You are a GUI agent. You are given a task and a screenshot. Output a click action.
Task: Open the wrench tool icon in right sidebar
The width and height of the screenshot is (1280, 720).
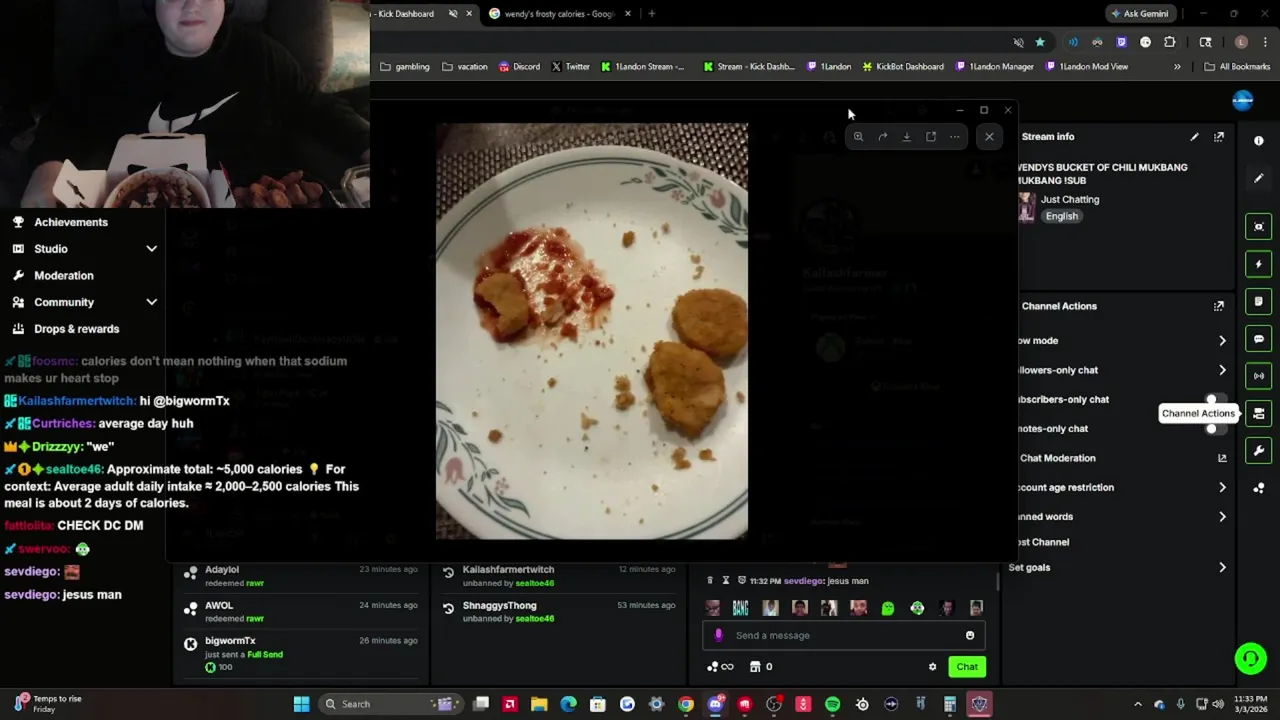[x=1259, y=450]
